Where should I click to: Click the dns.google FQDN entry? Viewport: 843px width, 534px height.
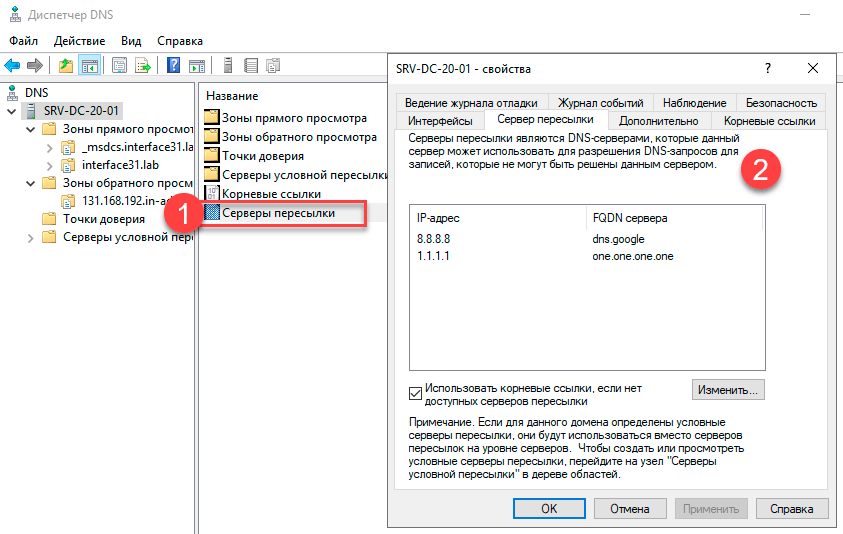tap(618, 239)
